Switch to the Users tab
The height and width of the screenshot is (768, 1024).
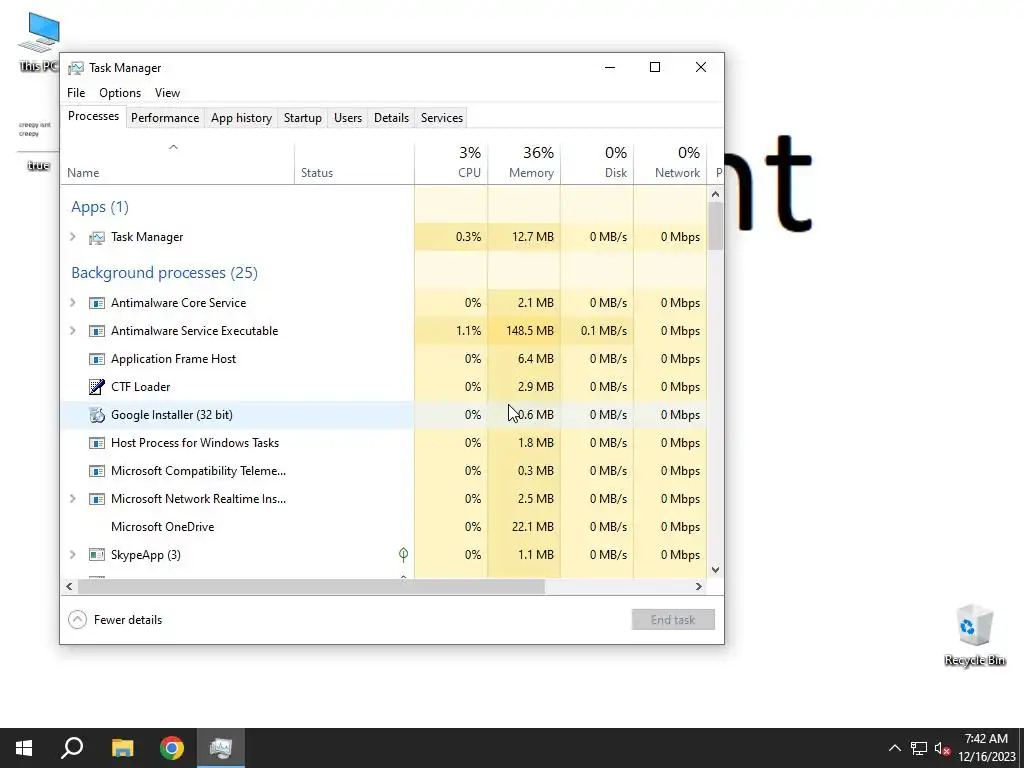point(347,118)
